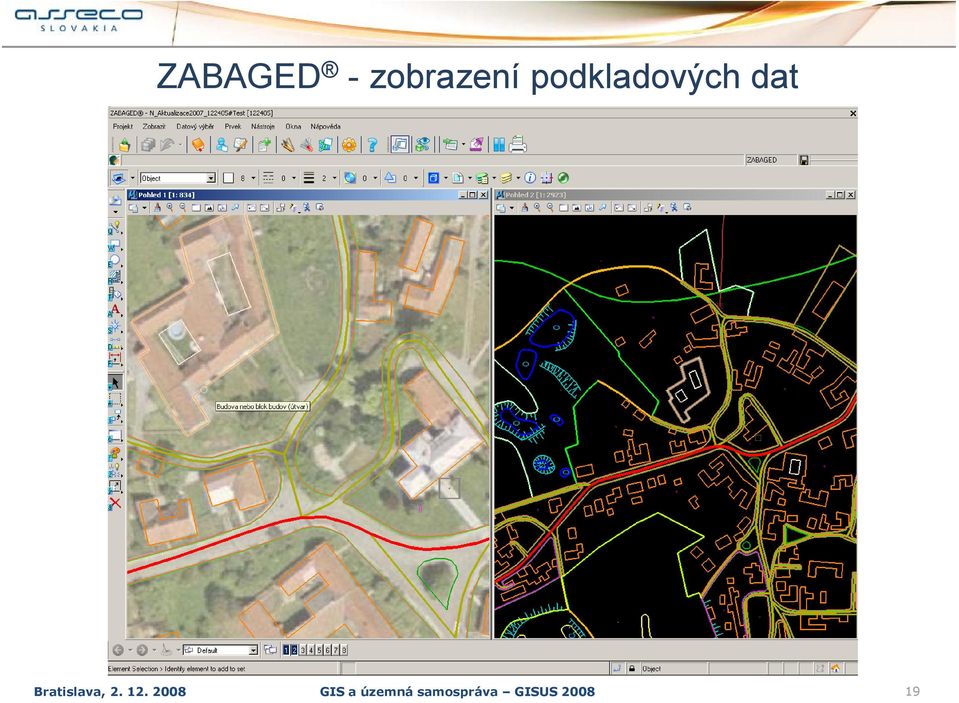Open the Object level combo box
Viewport: 959px width, 703px height.
coord(177,178)
